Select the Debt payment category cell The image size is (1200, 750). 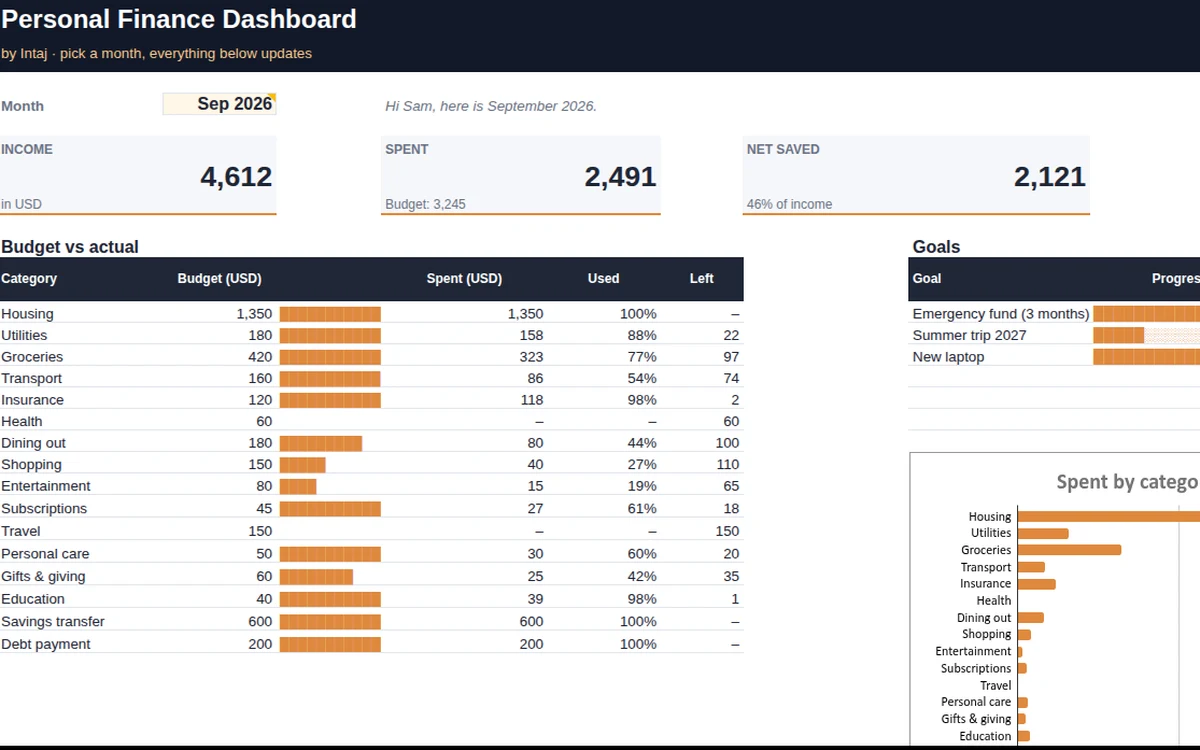pos(46,644)
